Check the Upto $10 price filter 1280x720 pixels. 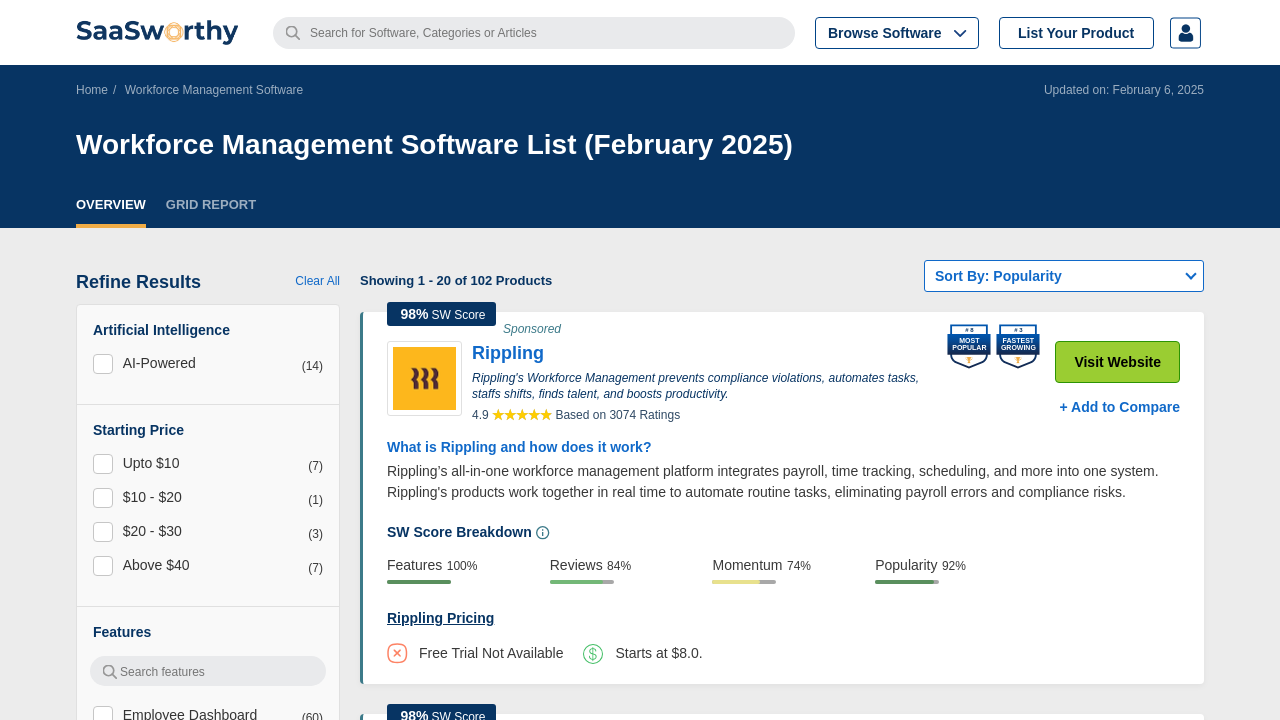tap(103, 464)
